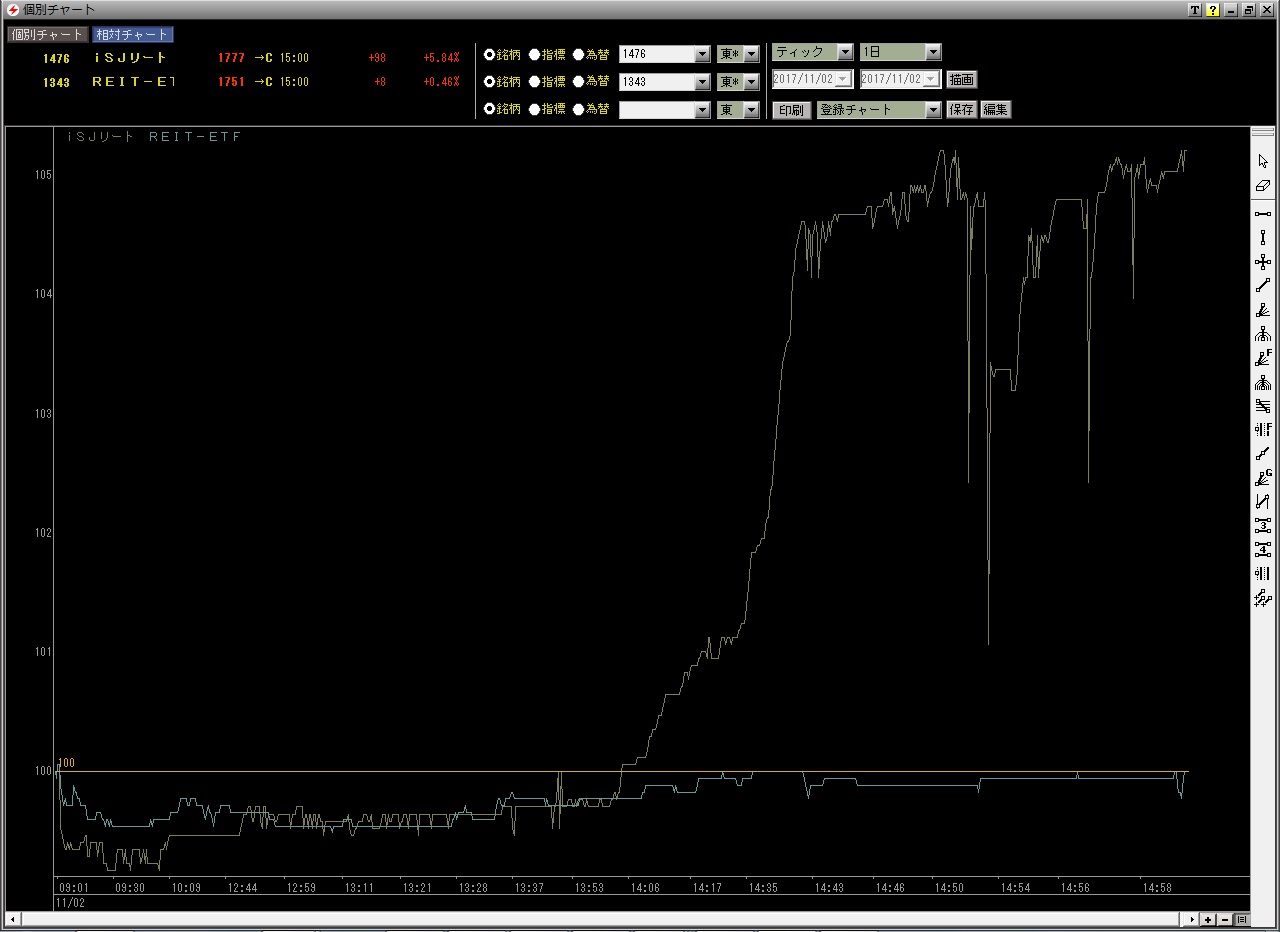Screen dimensions: 1280x932
Task: Click the yellow help question mark icon
Action: click(1212, 10)
